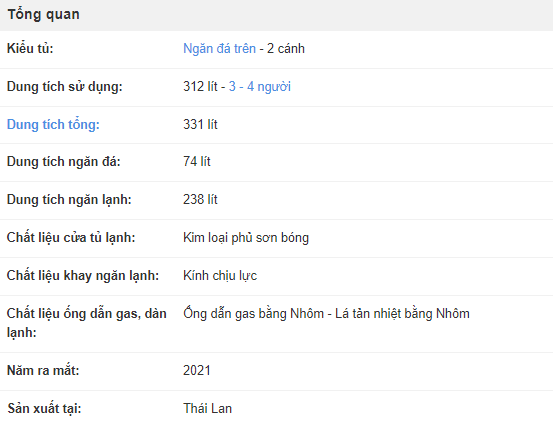This screenshot has height=426, width=553.
Task: Open the "Ngăn đá trên" link
Action: [219, 49]
